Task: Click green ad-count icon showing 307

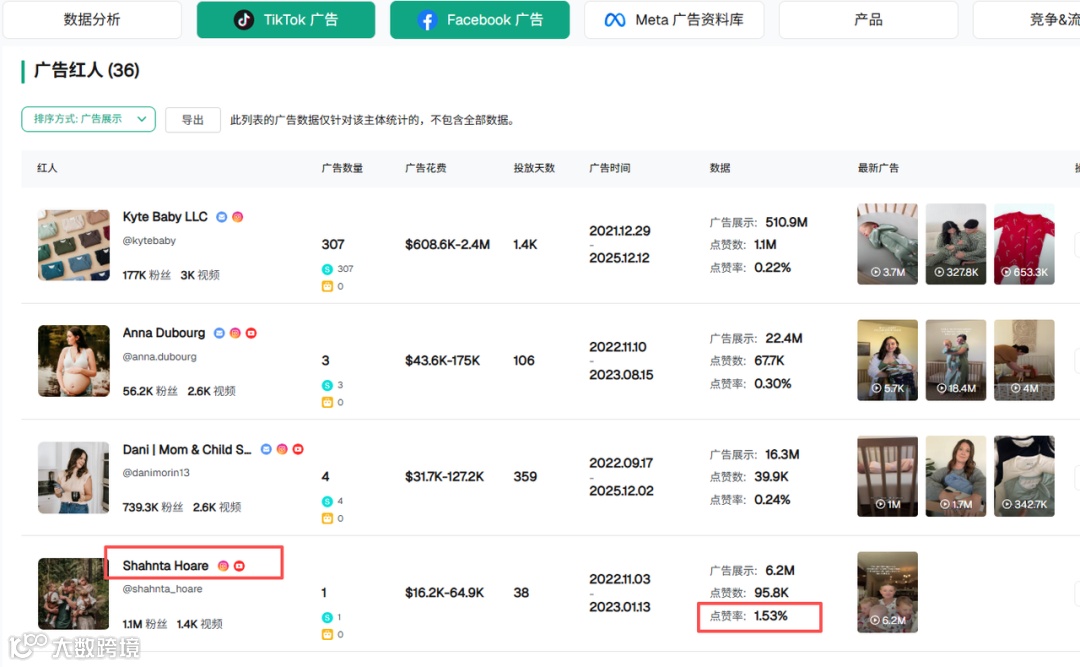Action: (327, 269)
